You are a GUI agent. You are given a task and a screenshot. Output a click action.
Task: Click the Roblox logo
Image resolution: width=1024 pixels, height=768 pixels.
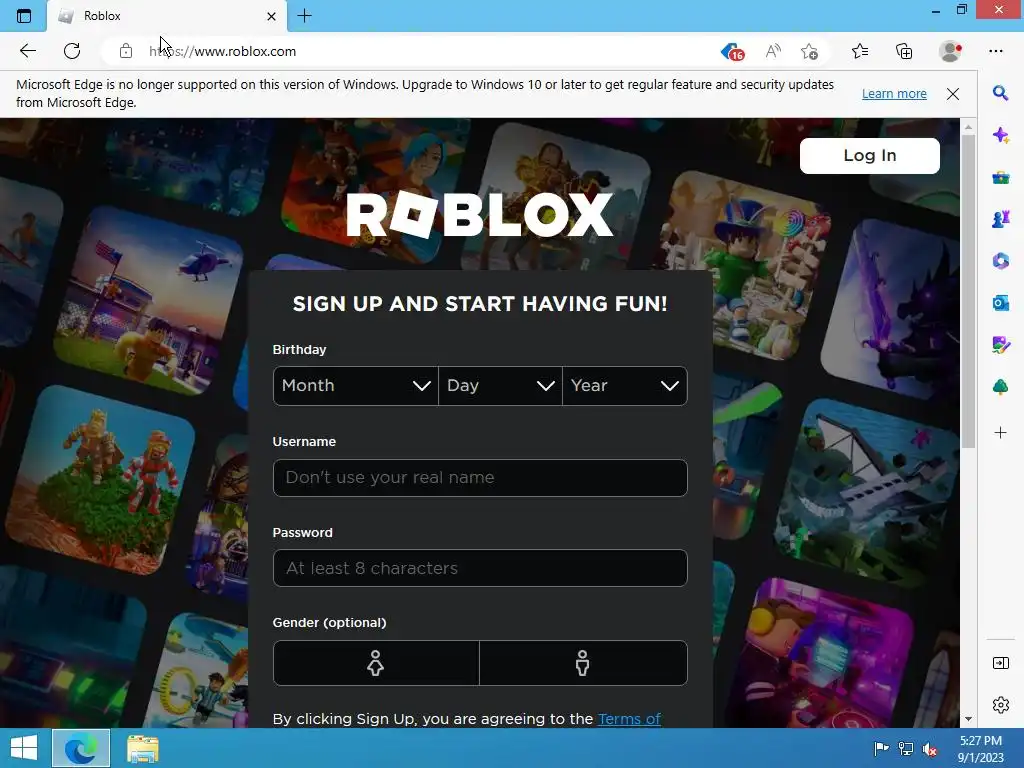[x=480, y=216]
